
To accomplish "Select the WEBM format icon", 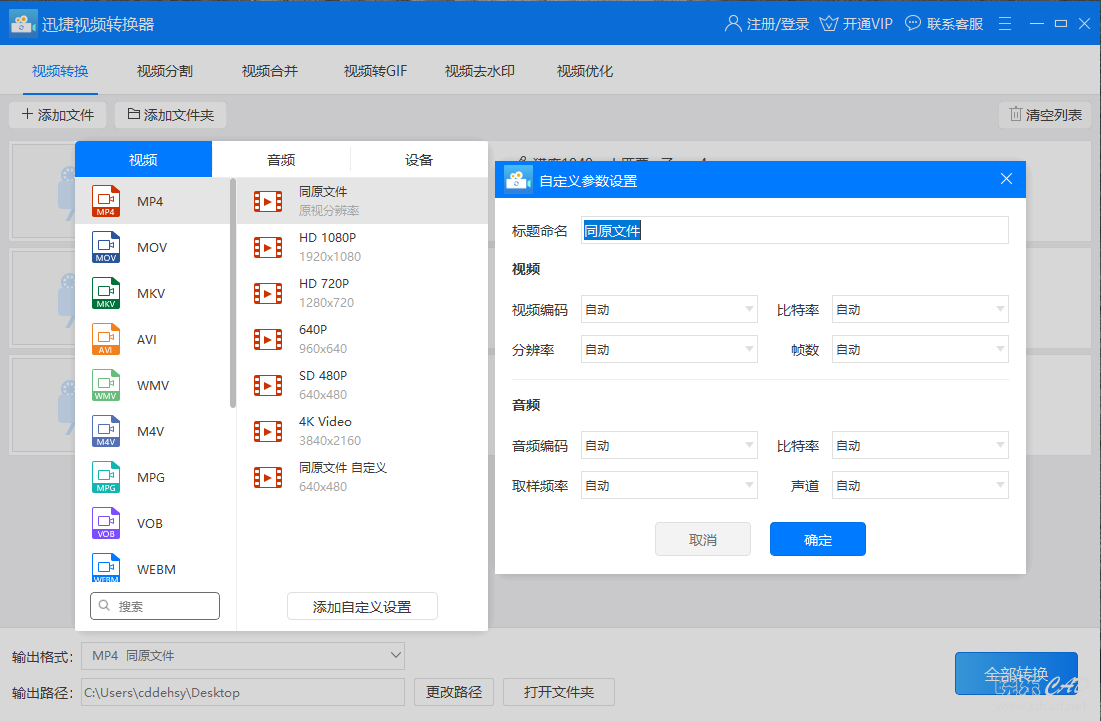I will [x=106, y=568].
